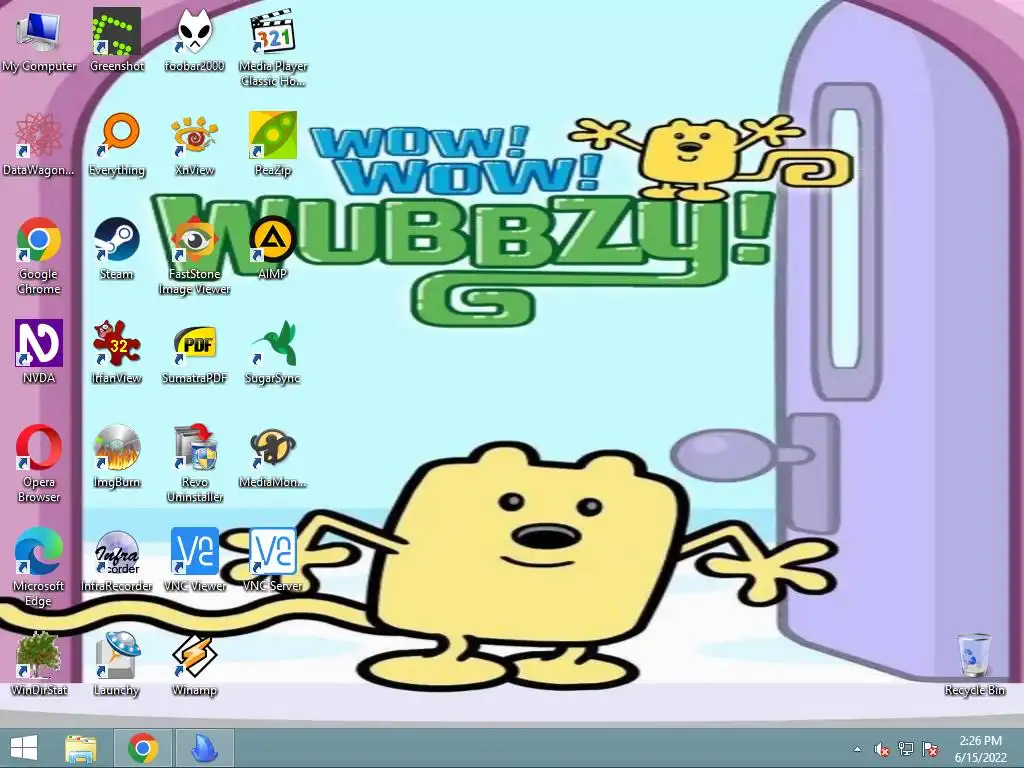Open the IrfanView shortcut
Viewport: 1024px width, 768px height.
117,353
